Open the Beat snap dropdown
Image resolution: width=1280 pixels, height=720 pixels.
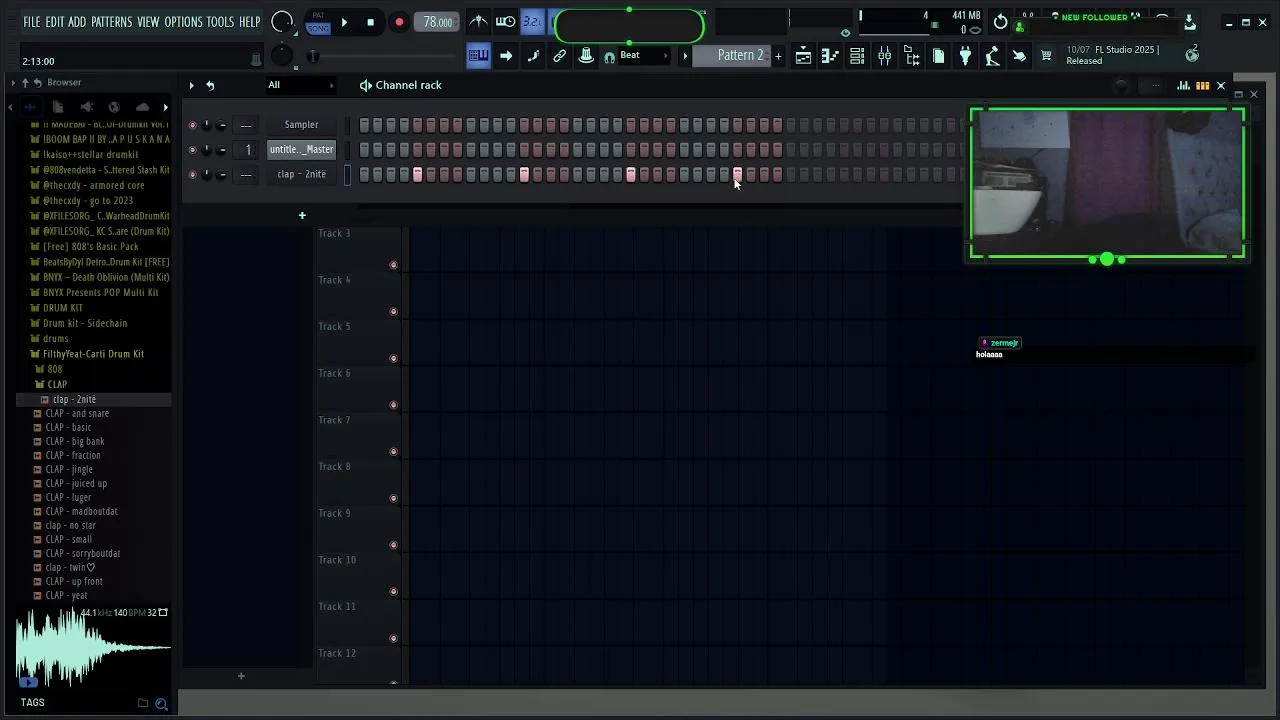[644, 56]
